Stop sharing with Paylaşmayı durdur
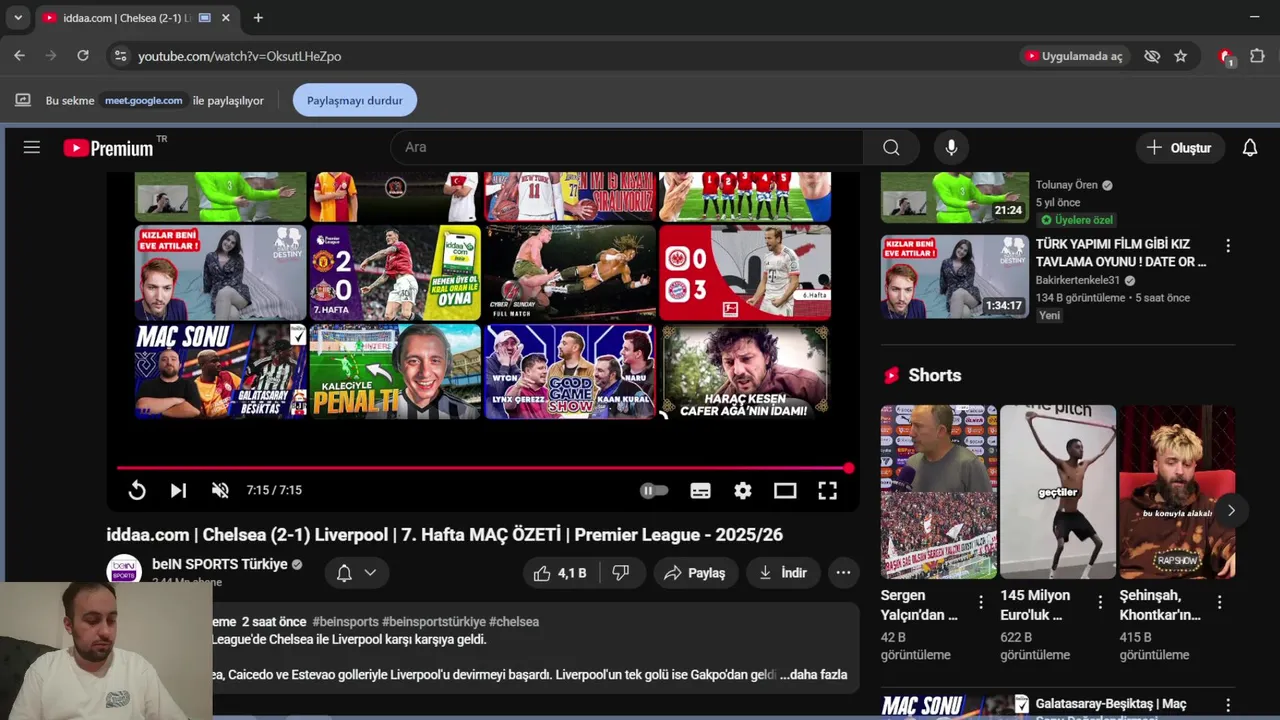The height and width of the screenshot is (720, 1280). click(355, 100)
